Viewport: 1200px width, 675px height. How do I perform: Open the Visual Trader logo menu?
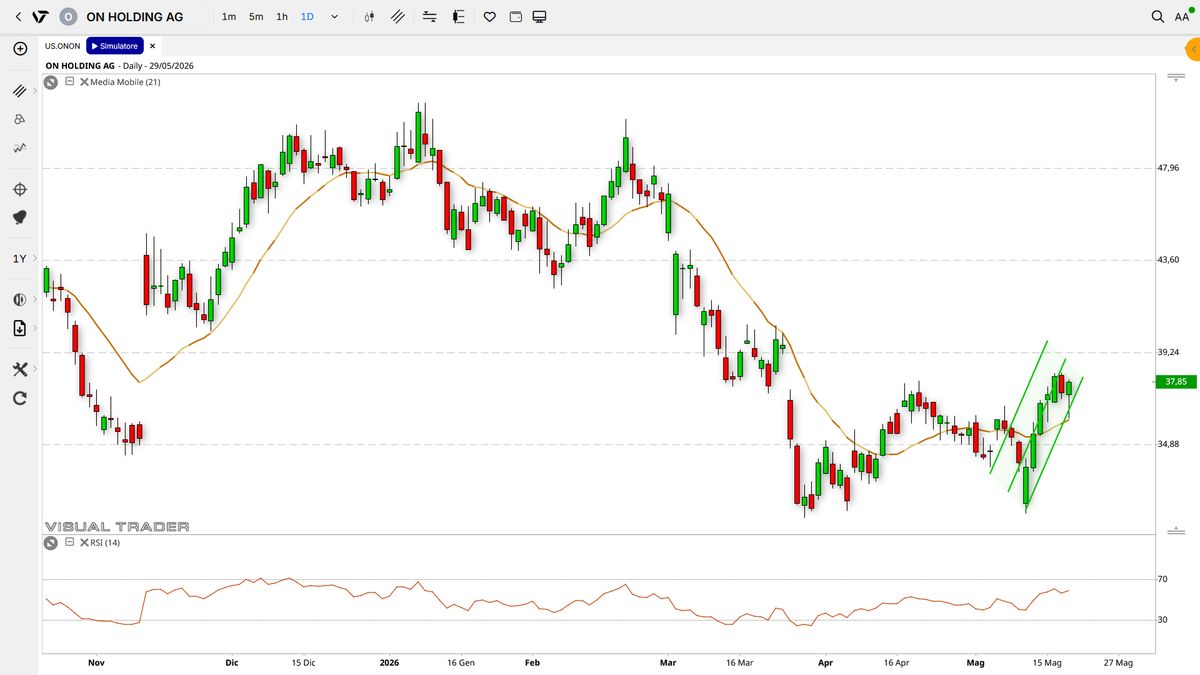(x=39, y=17)
